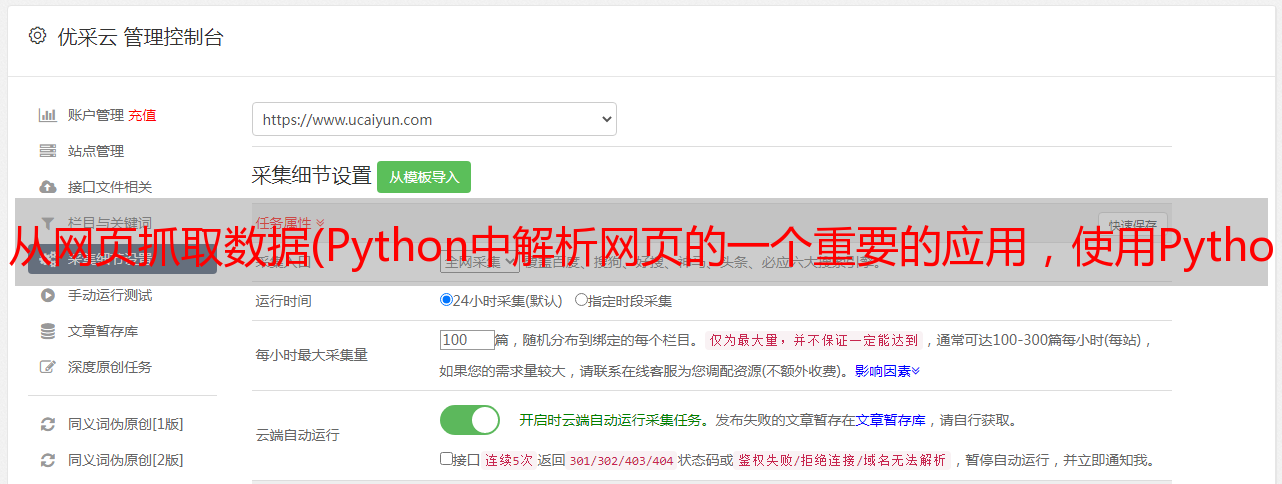Viewport: 1282px width, 484px height.
Task: Click the 手动运行测试 play icon
Action: tap(47, 295)
